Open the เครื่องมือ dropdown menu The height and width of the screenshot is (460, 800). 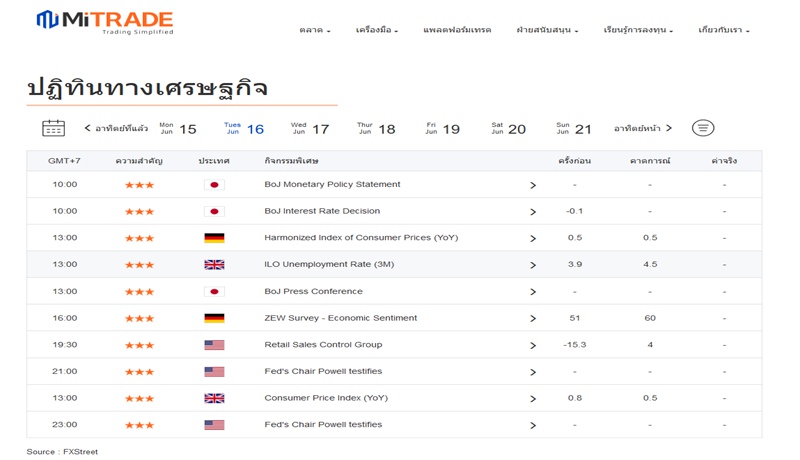pos(376,30)
